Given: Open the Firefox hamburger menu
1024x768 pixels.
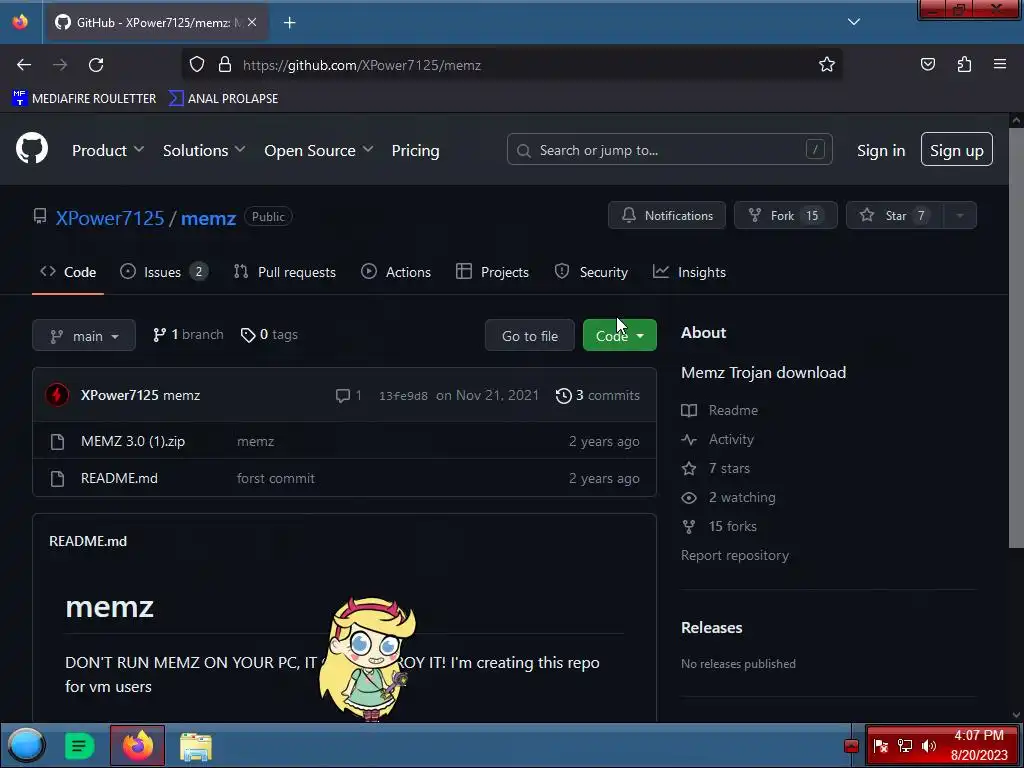Looking at the screenshot, I should [x=1000, y=64].
